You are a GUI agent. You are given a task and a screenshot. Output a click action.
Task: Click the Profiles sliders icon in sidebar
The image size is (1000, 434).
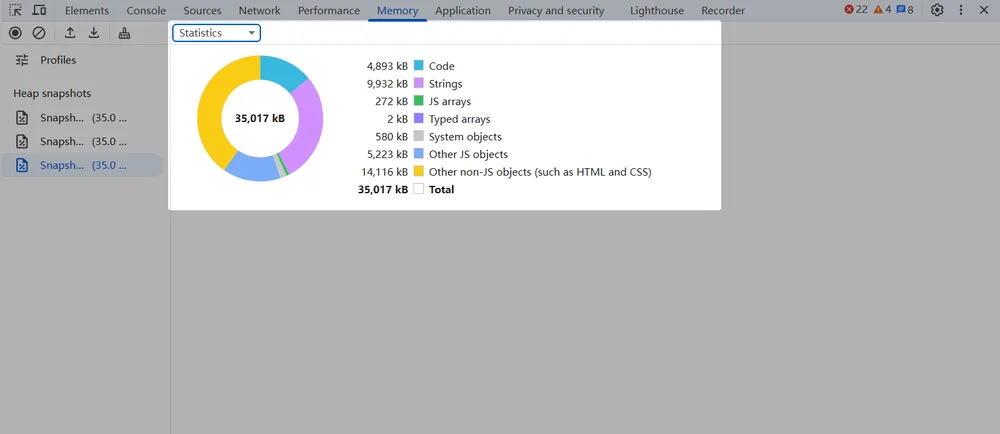tap(22, 60)
